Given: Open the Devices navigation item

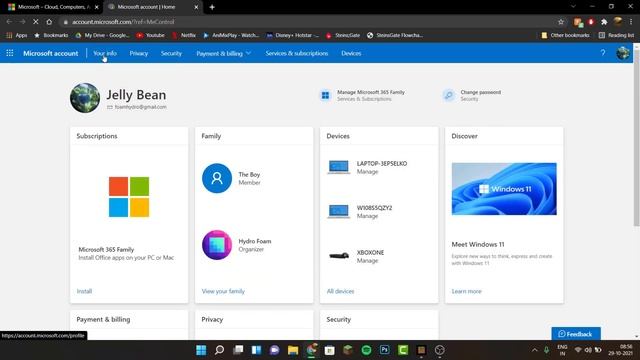Looking at the screenshot, I should pyautogui.click(x=351, y=53).
